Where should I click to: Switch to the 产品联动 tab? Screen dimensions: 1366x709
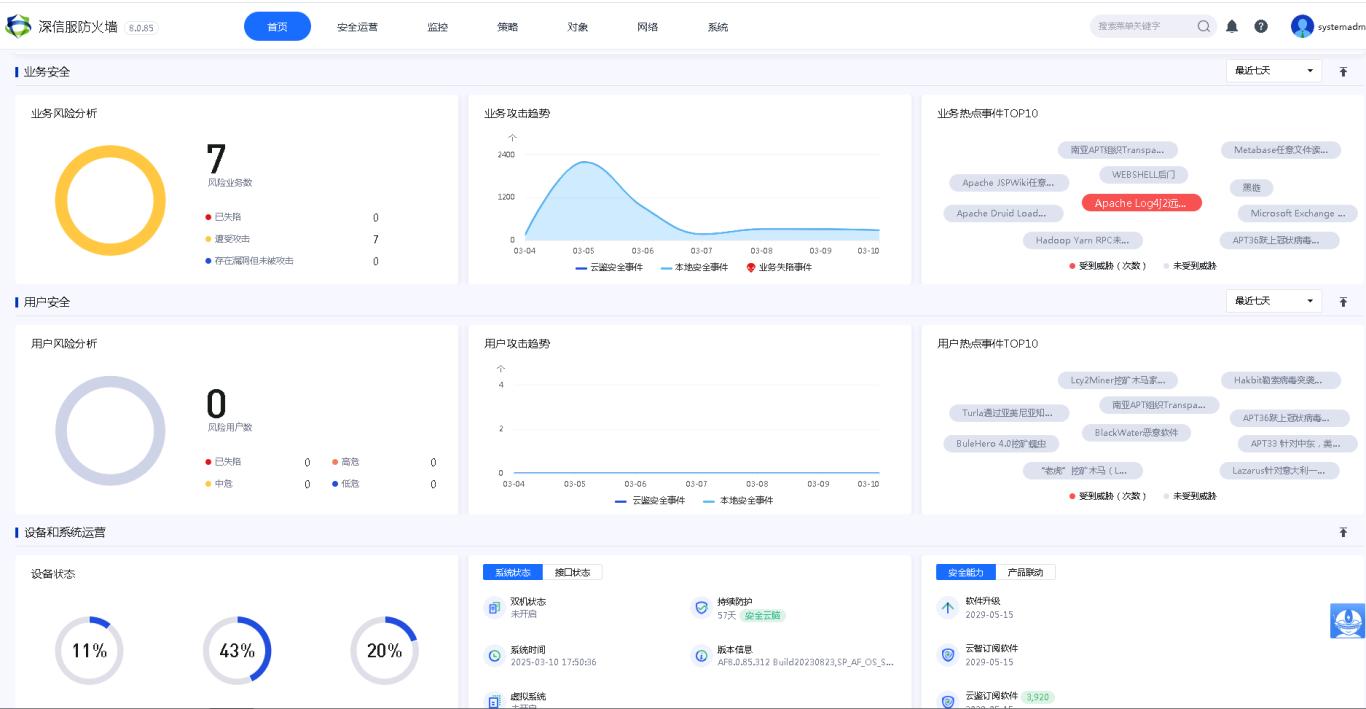tap(1025, 572)
